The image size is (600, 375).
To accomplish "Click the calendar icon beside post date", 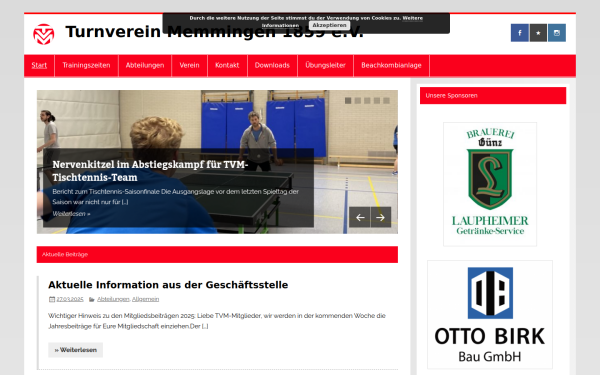I will coord(52,299).
